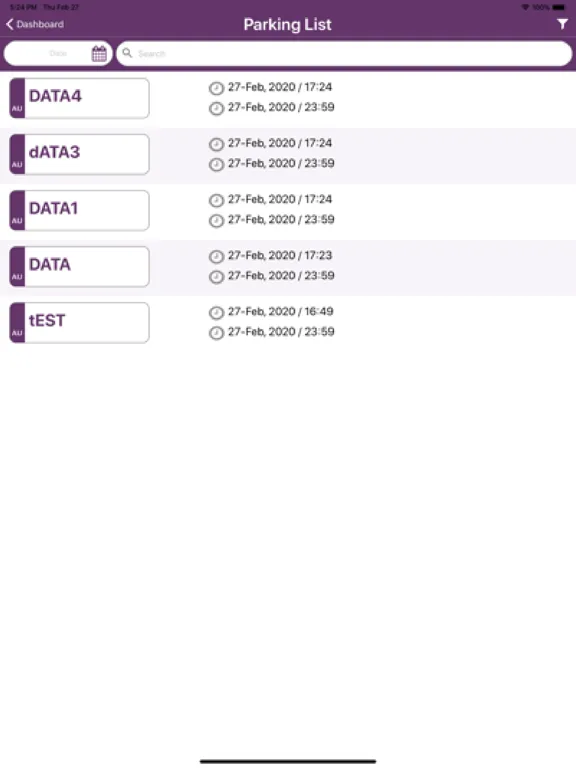Tap the Parking List title
The height and width of the screenshot is (768, 576).
pyautogui.click(x=288, y=24)
